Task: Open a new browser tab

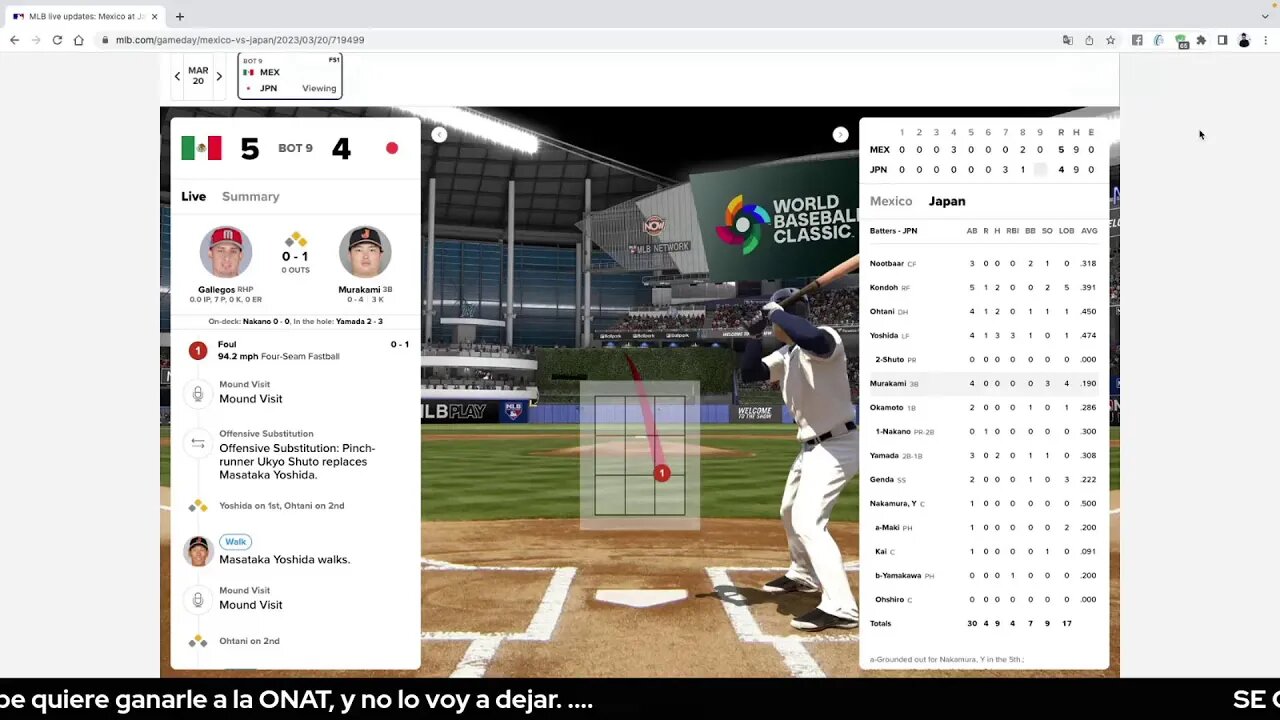Action: pos(180,16)
